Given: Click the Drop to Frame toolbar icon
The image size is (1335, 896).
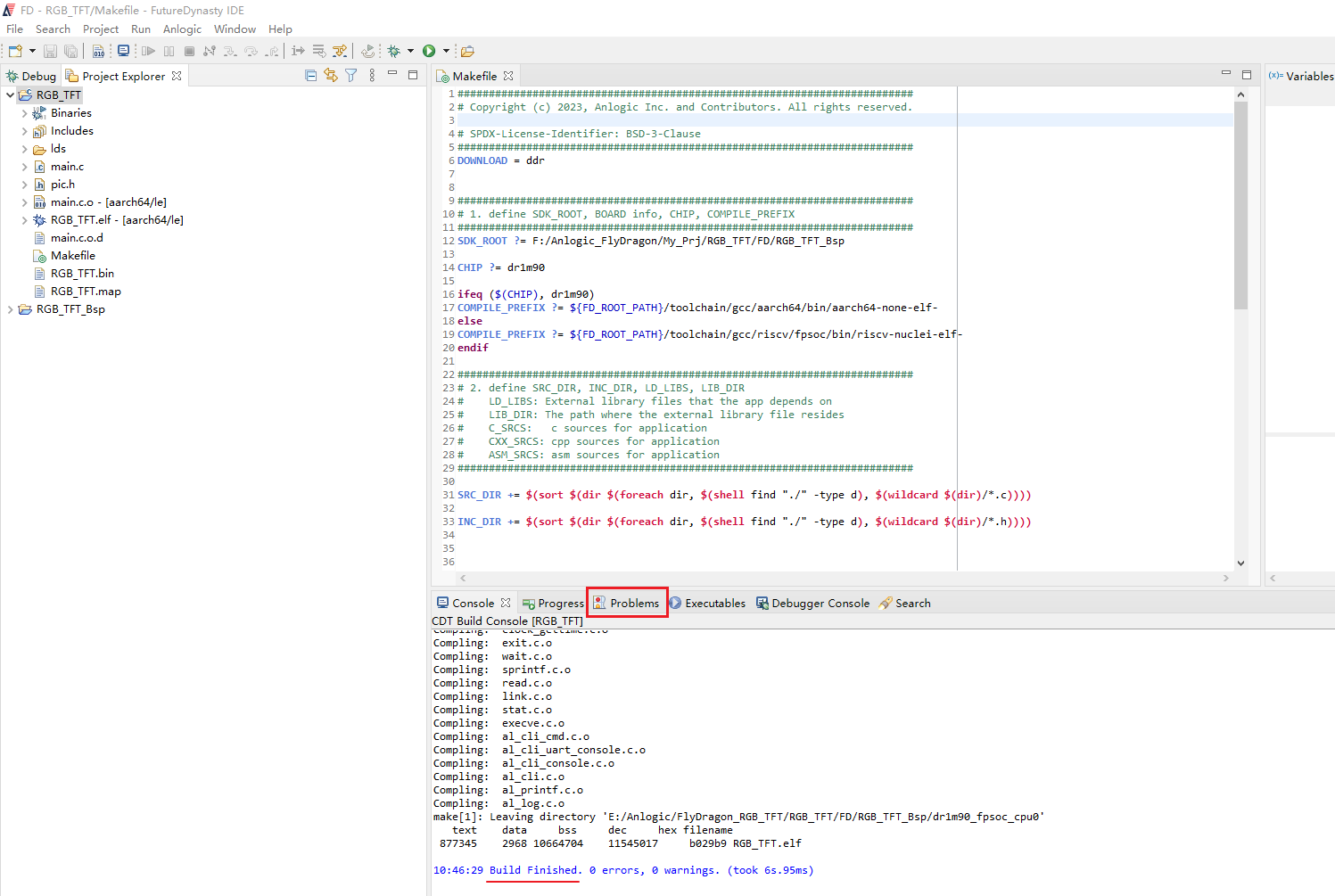Looking at the screenshot, I should (x=318, y=51).
